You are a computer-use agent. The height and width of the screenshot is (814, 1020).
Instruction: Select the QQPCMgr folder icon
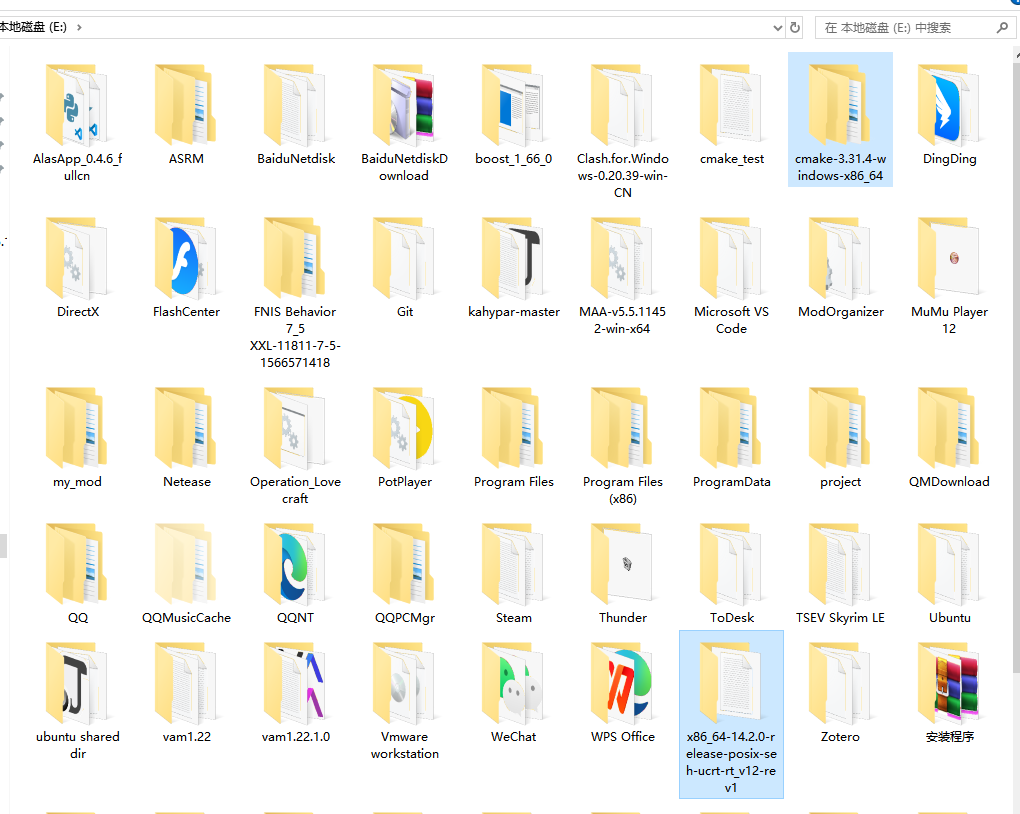click(404, 564)
